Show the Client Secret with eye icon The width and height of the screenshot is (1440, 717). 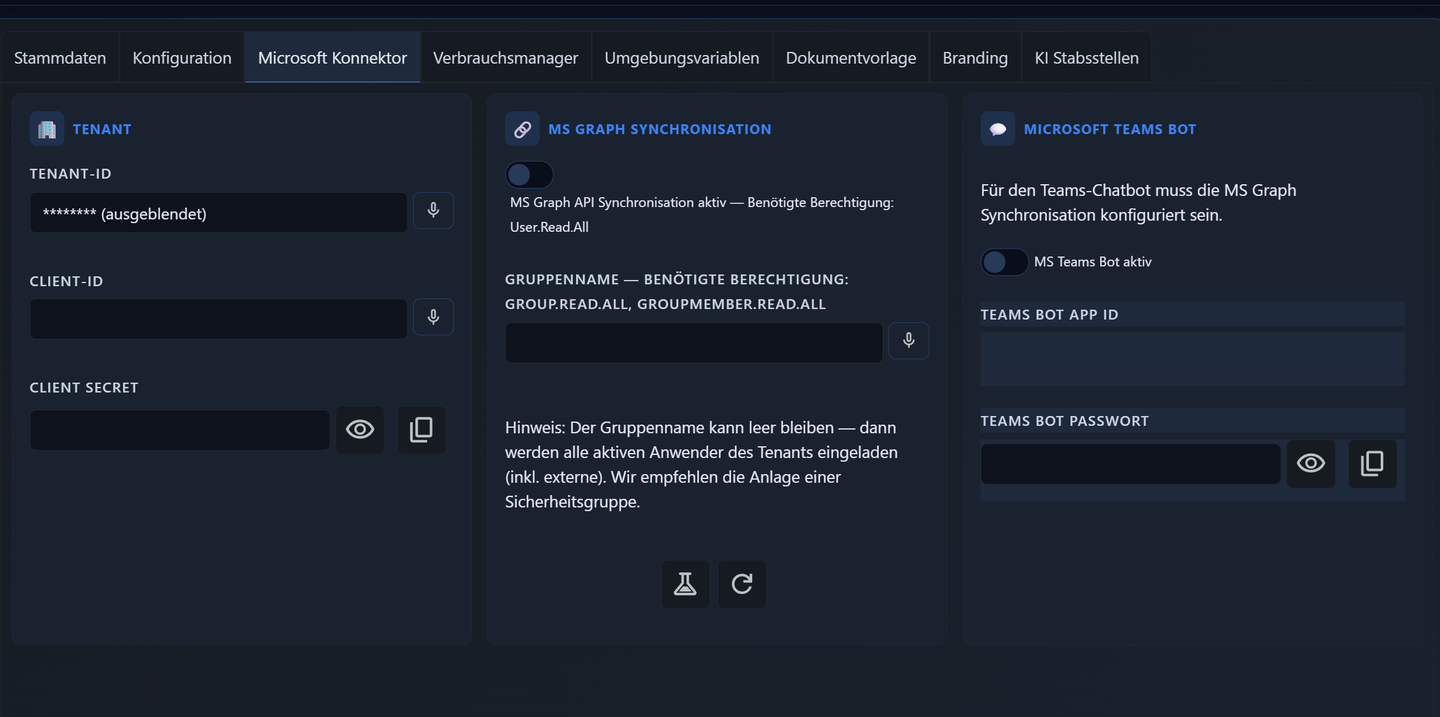(x=360, y=430)
